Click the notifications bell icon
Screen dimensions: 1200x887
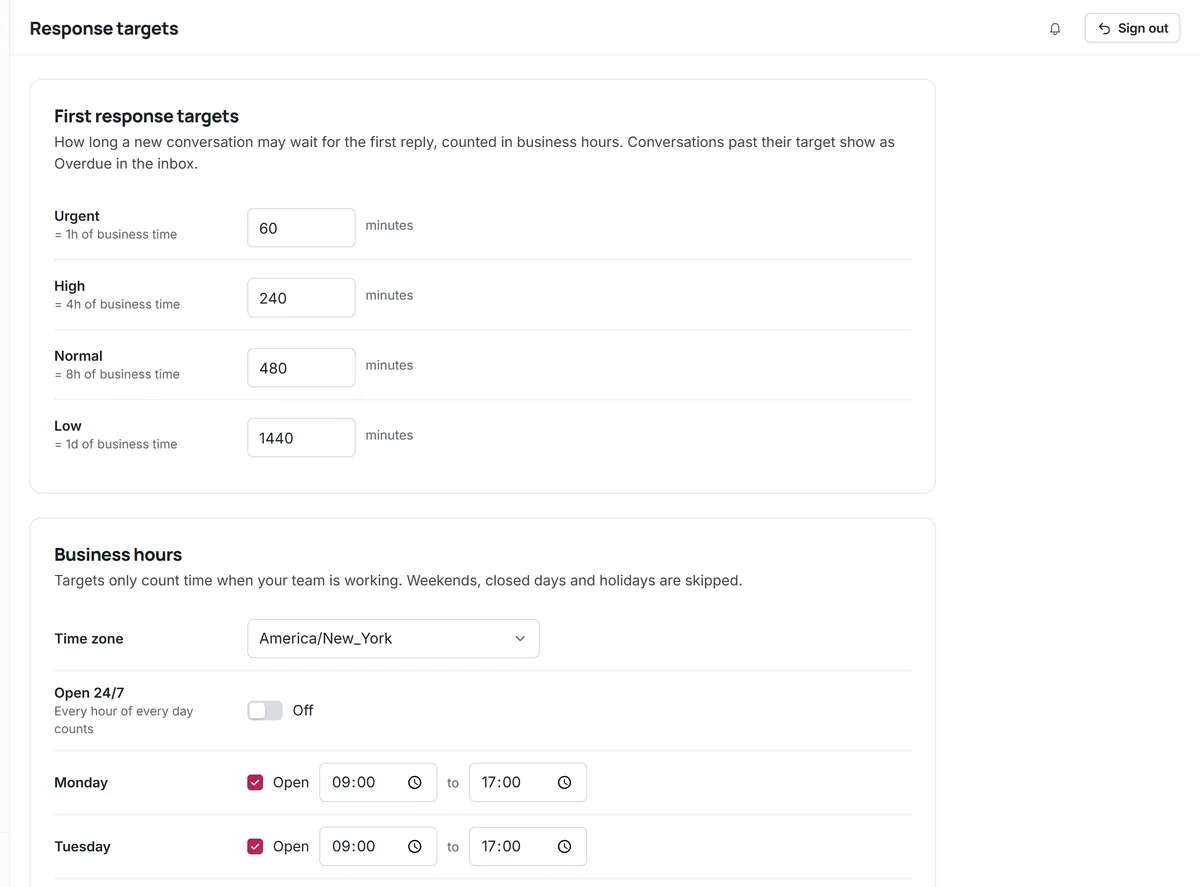pos(1054,29)
